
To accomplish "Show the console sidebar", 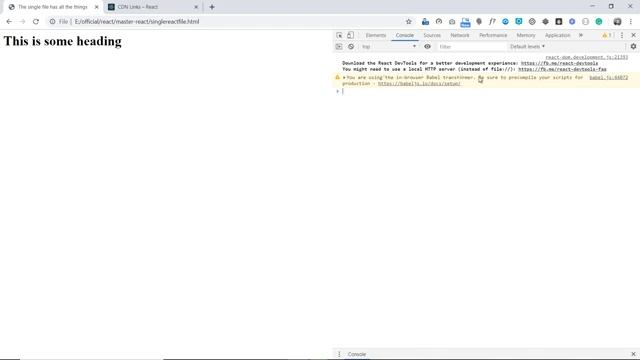I will (x=339, y=47).
